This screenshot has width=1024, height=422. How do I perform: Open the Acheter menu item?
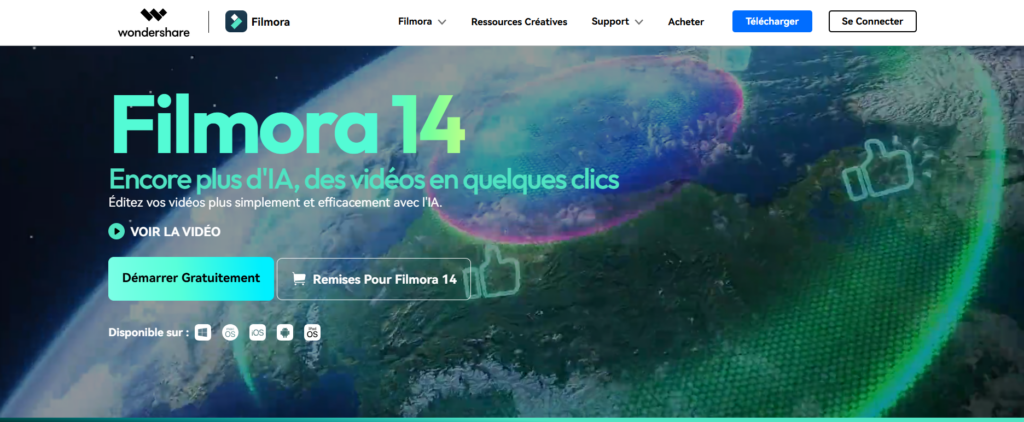685,21
